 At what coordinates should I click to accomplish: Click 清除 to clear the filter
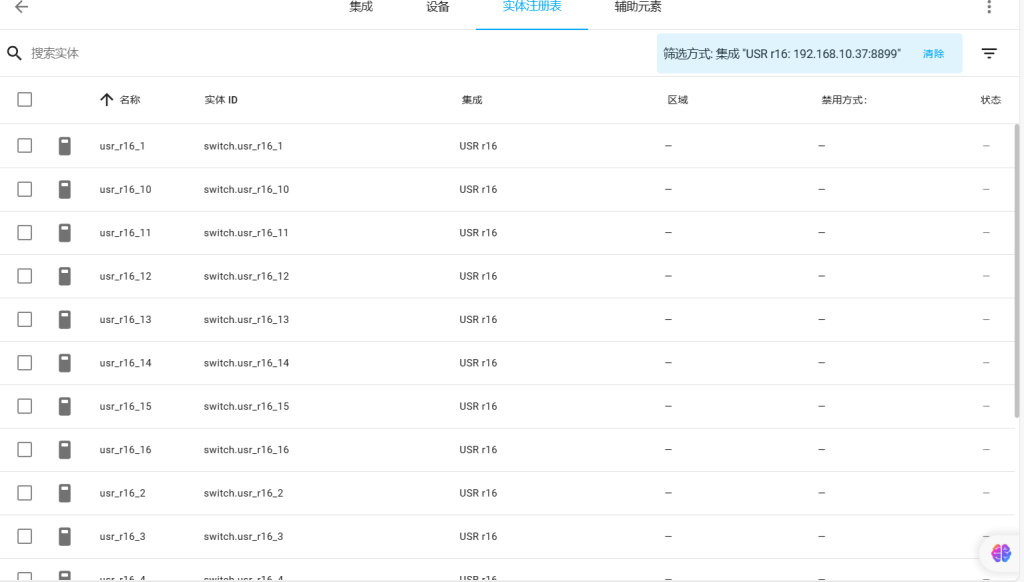tap(933, 54)
